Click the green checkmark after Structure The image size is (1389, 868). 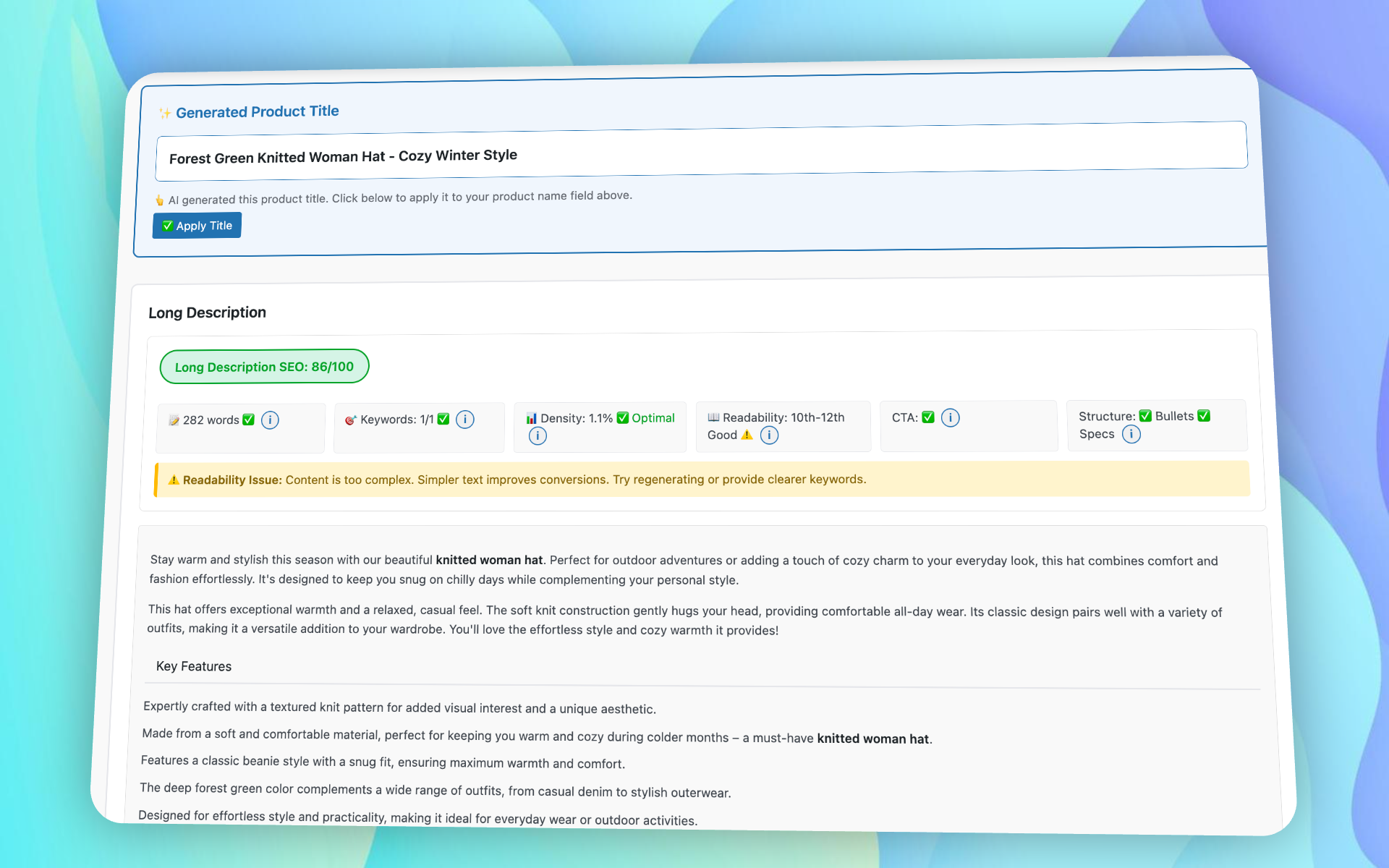1145,416
